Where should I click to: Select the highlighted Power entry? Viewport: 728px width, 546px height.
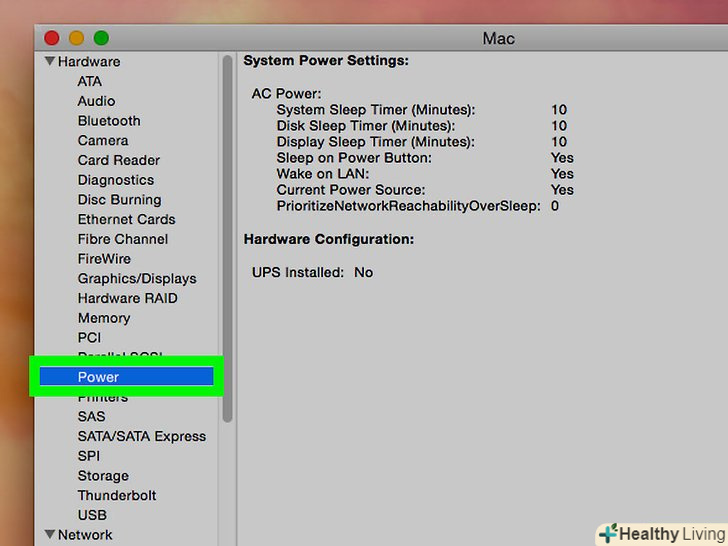pos(126,377)
